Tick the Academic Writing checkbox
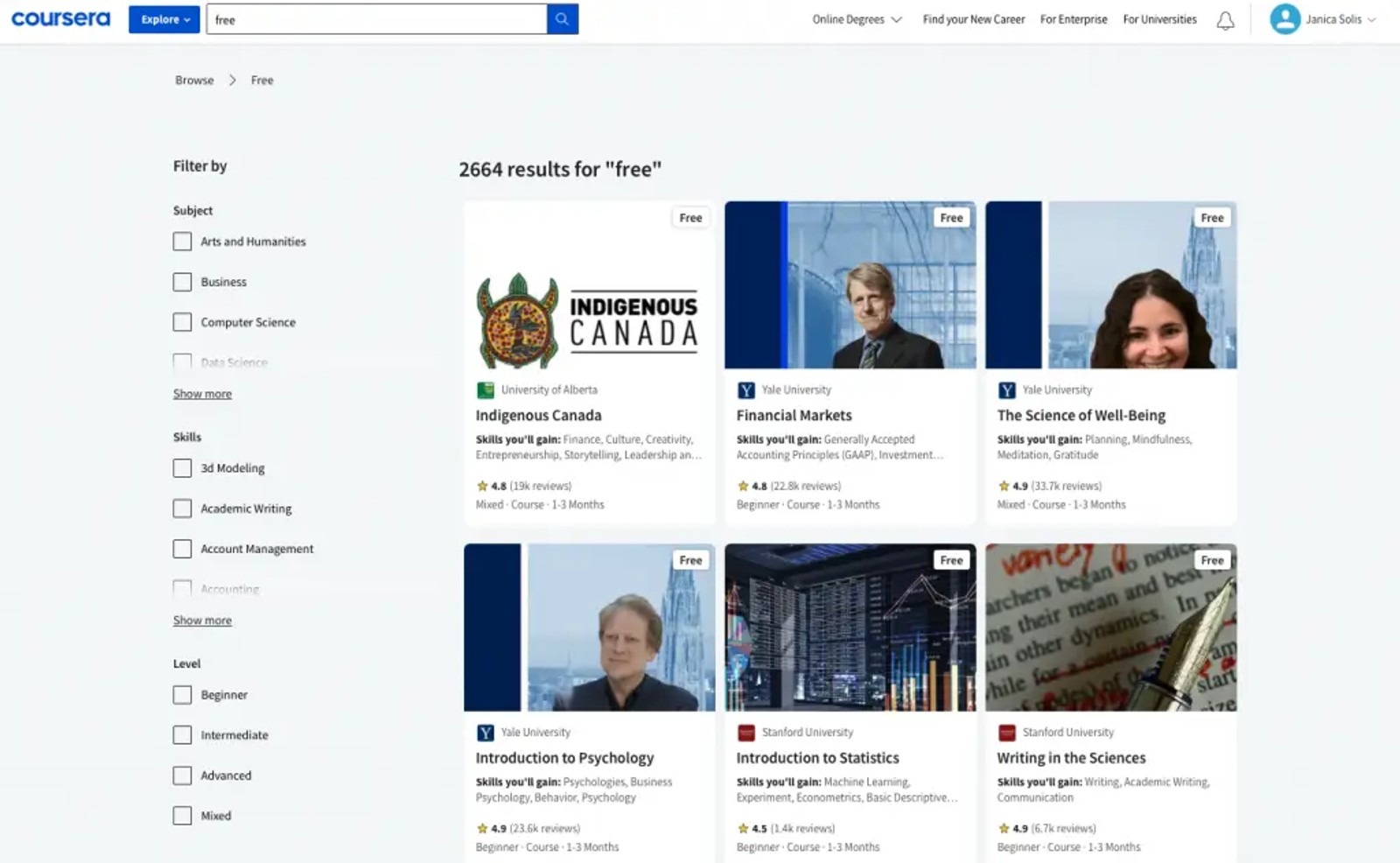This screenshot has height=863, width=1400. 182,509
